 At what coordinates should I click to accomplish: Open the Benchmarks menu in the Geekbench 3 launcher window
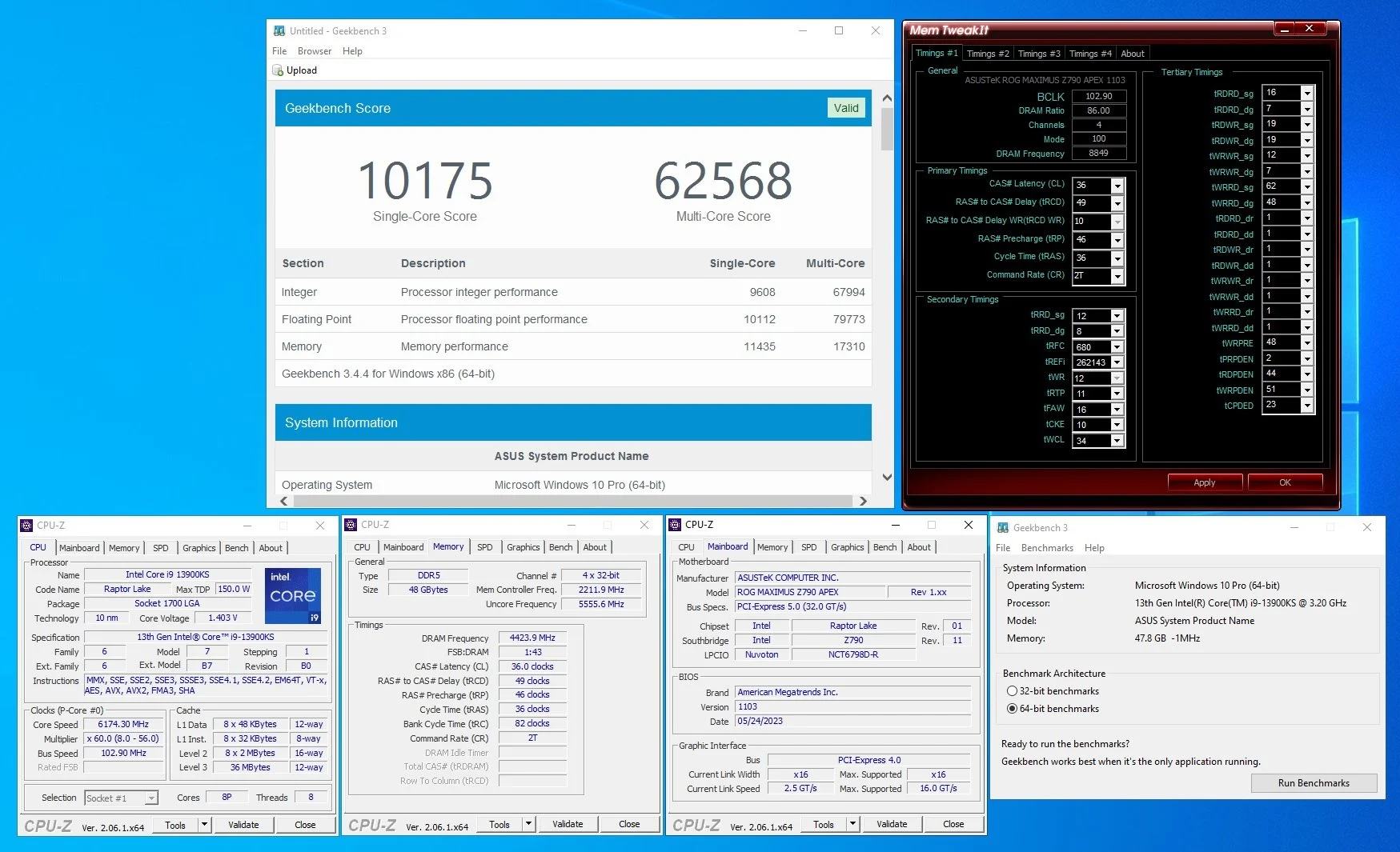coord(1047,548)
